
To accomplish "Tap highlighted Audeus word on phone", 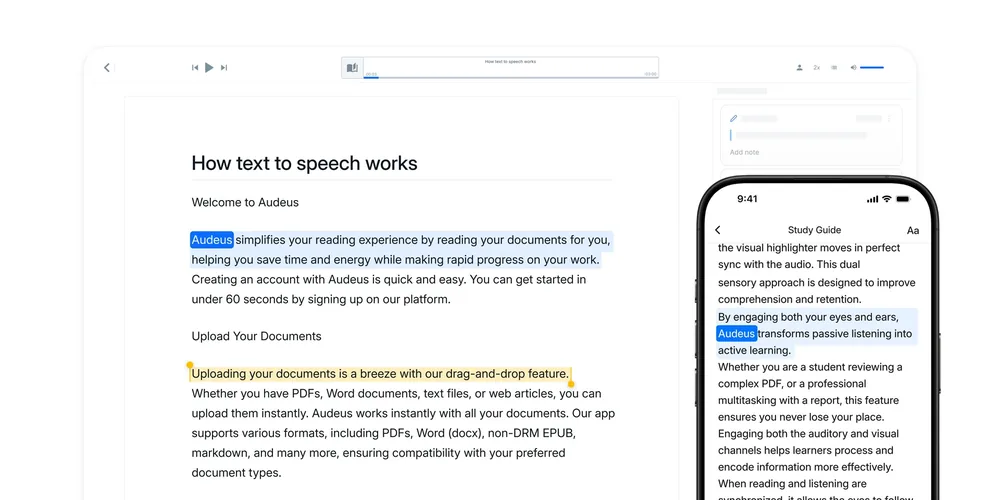I will [x=737, y=334].
